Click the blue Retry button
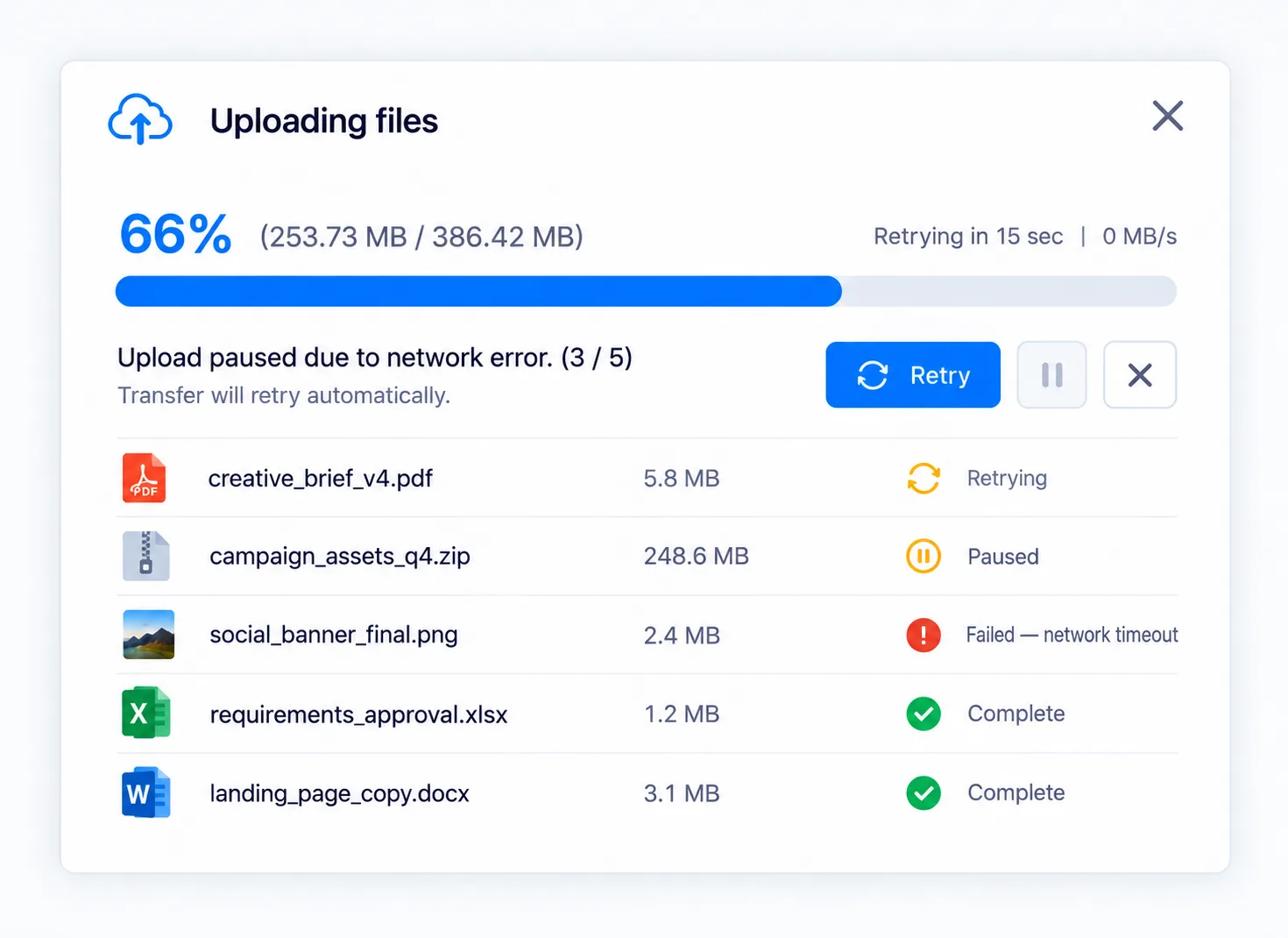Viewport: 1288px width, 938px height. (x=913, y=375)
